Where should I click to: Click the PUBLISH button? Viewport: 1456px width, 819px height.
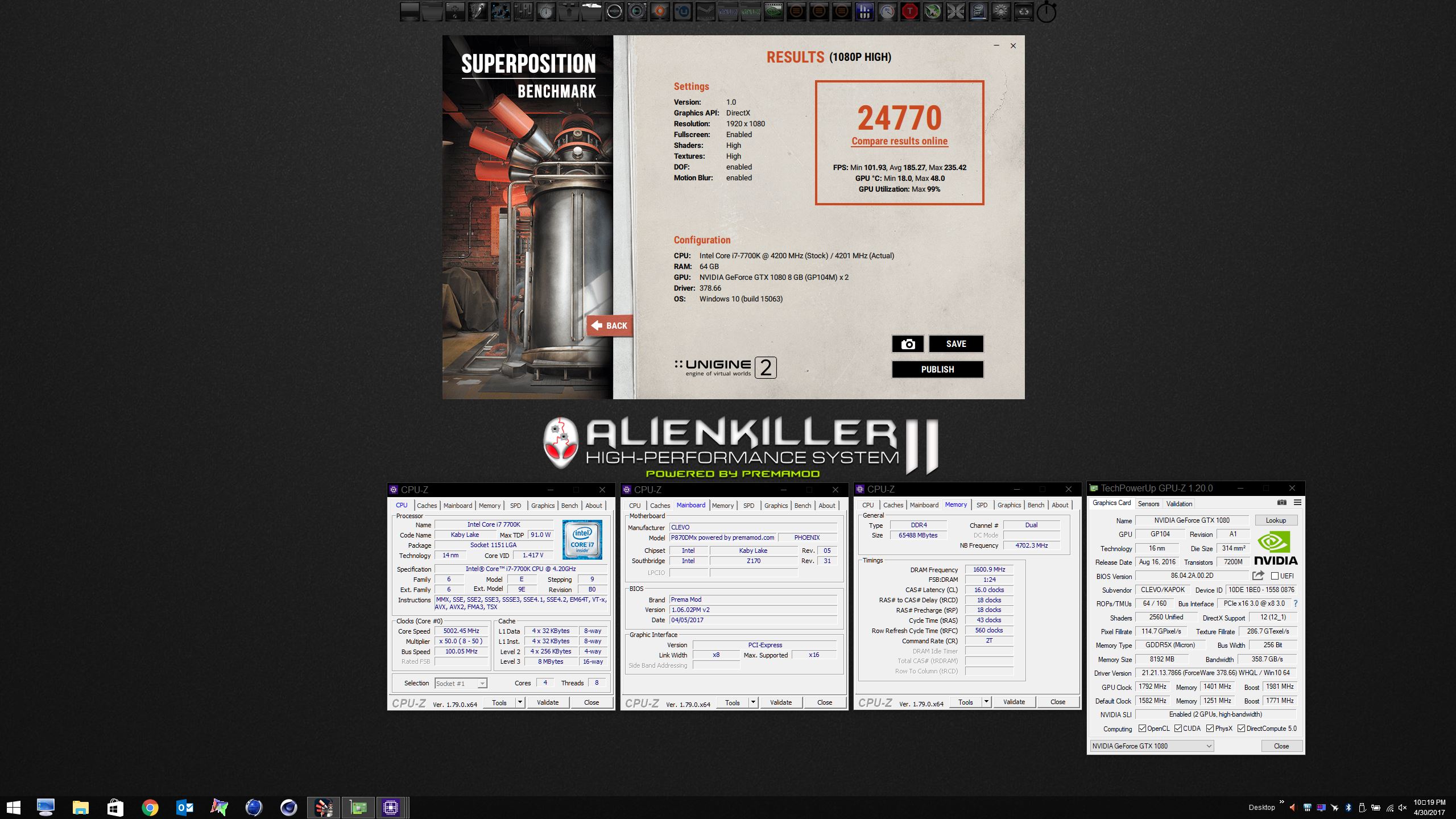937,370
